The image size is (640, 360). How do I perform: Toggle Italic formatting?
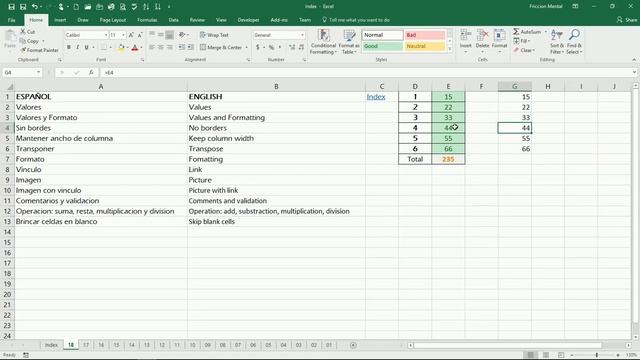tap(78, 47)
